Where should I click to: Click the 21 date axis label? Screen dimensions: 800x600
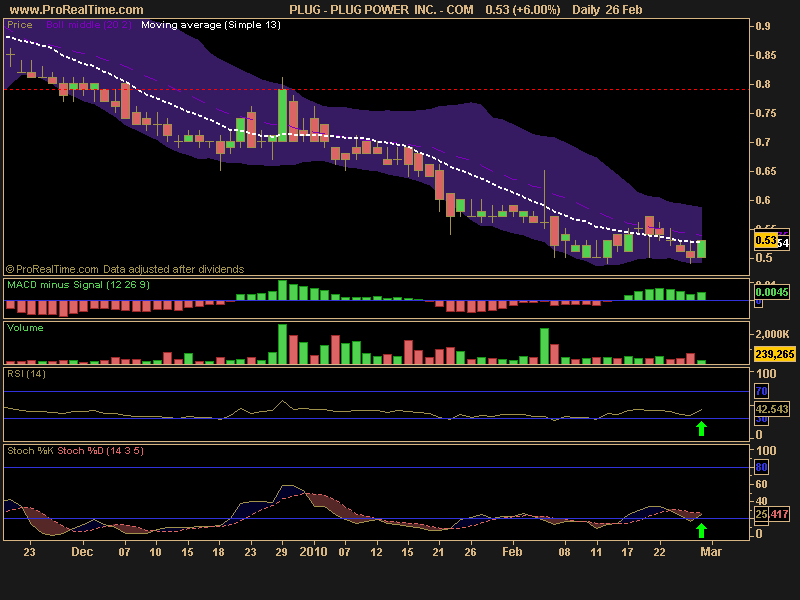(x=438, y=552)
